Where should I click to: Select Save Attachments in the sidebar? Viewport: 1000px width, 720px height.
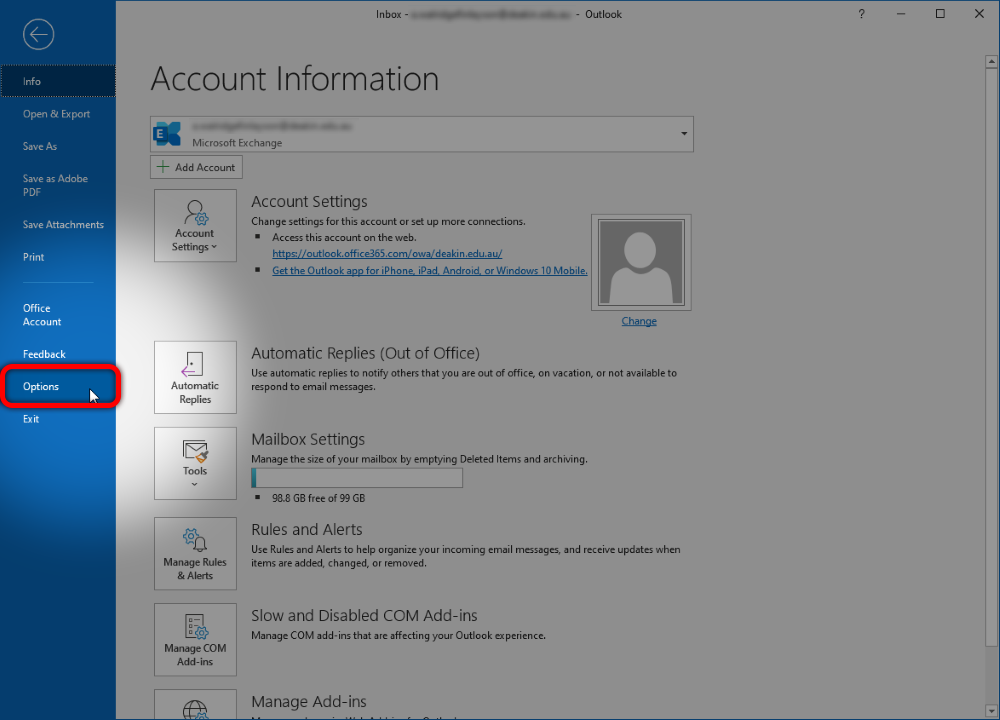click(58, 224)
